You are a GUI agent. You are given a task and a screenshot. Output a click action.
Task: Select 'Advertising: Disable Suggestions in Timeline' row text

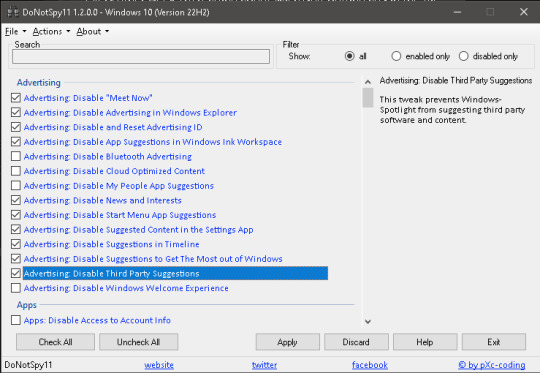[112, 245]
